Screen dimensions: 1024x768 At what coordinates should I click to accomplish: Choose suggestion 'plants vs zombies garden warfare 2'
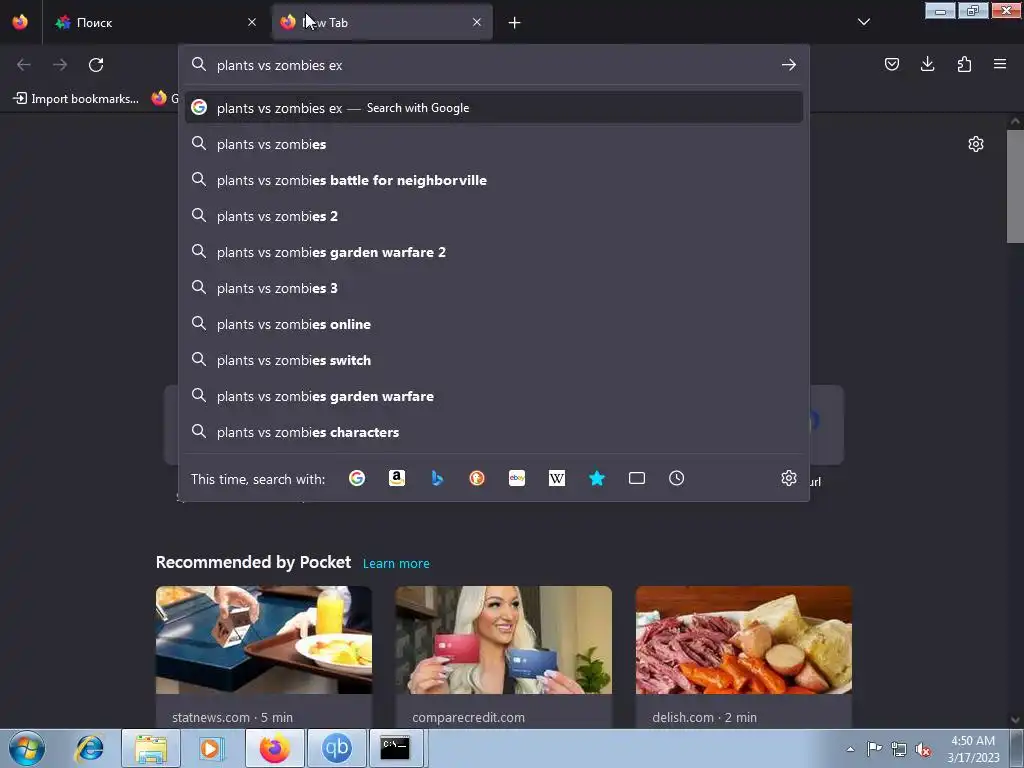[x=494, y=252]
